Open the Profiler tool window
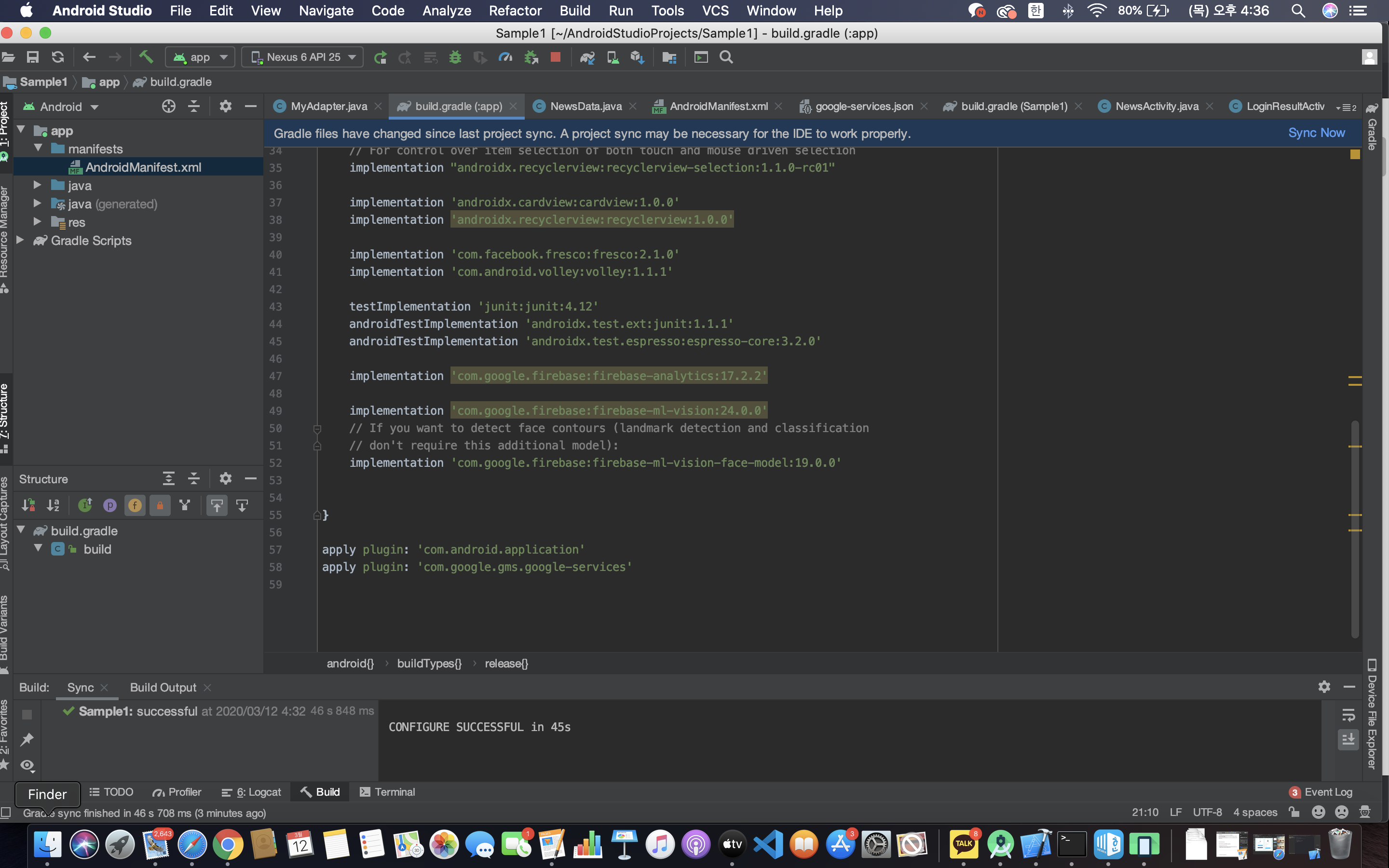Image resolution: width=1389 pixels, height=868 pixels. [x=177, y=792]
